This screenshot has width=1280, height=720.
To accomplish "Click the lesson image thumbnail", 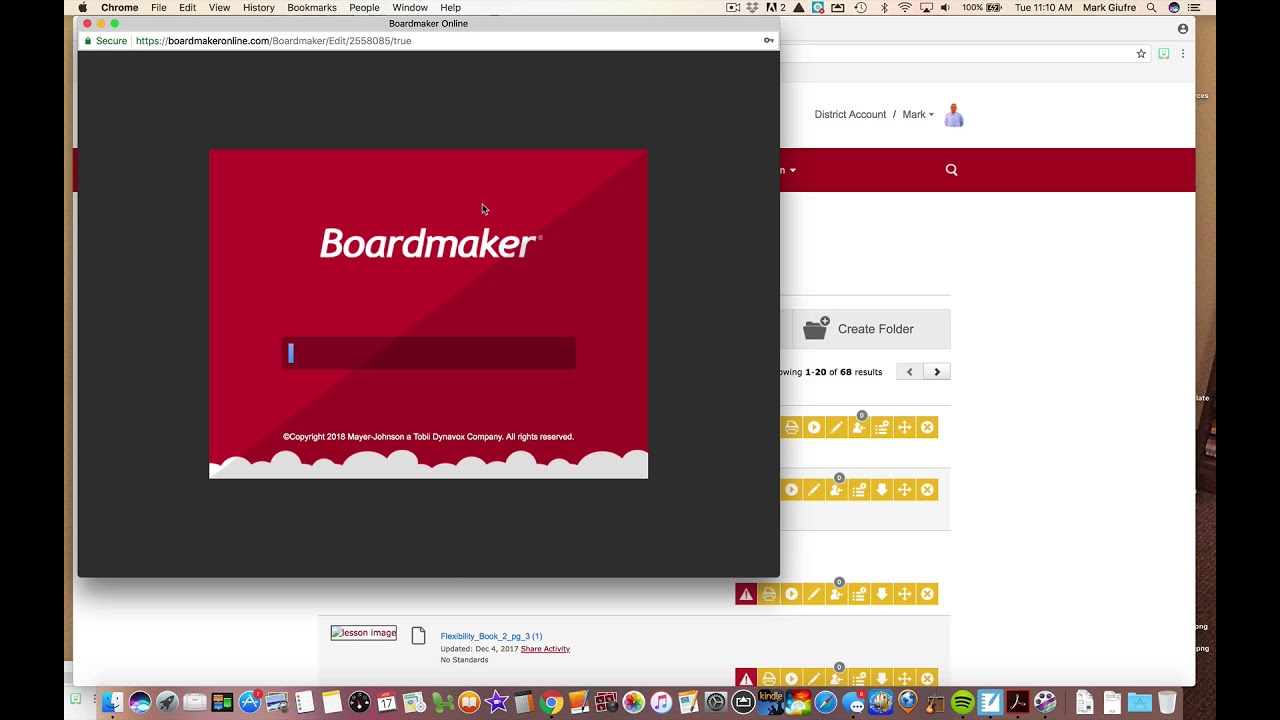I will [364, 633].
